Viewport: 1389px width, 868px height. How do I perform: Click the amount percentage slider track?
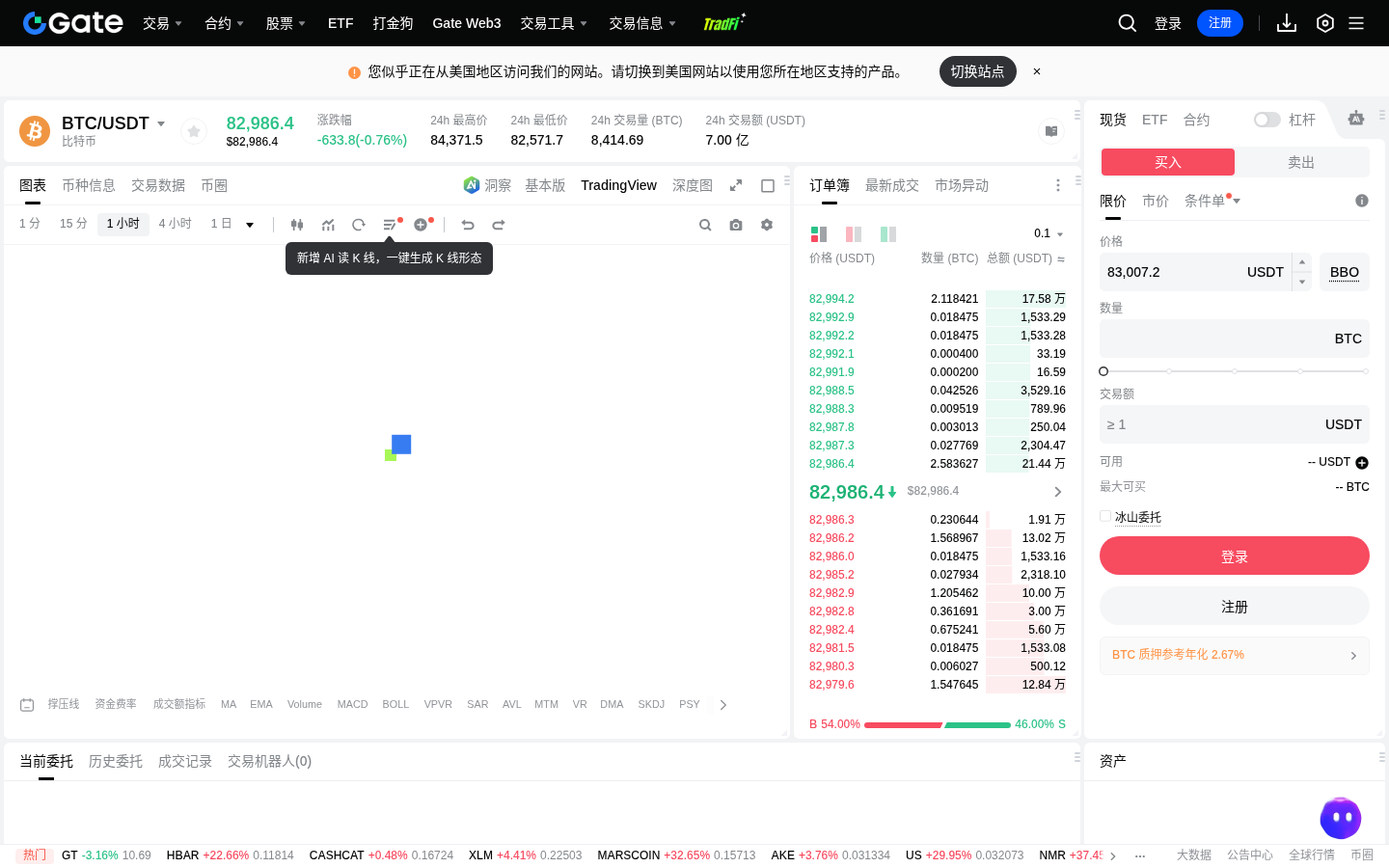(1235, 371)
